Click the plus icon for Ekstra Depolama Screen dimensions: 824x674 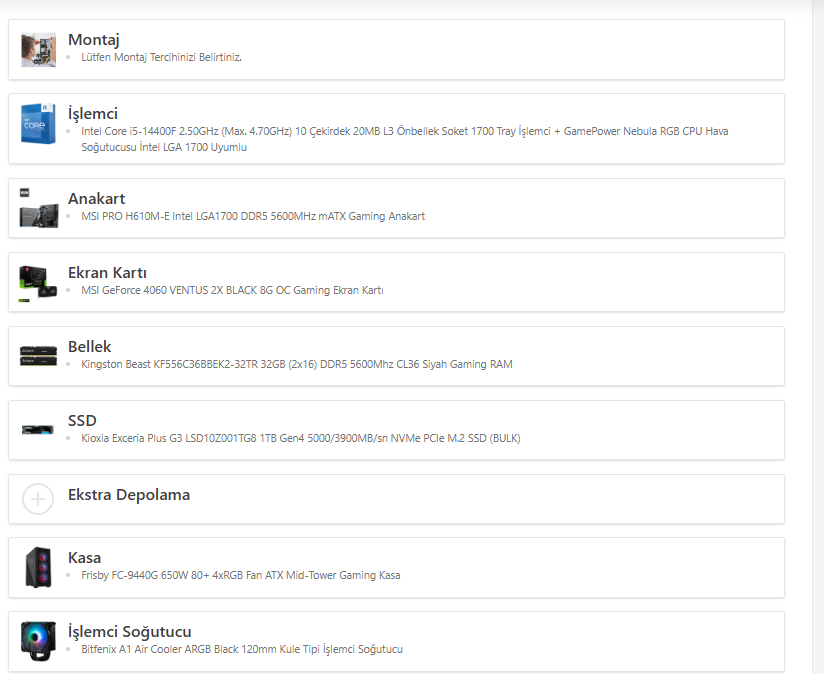pyautogui.click(x=38, y=498)
